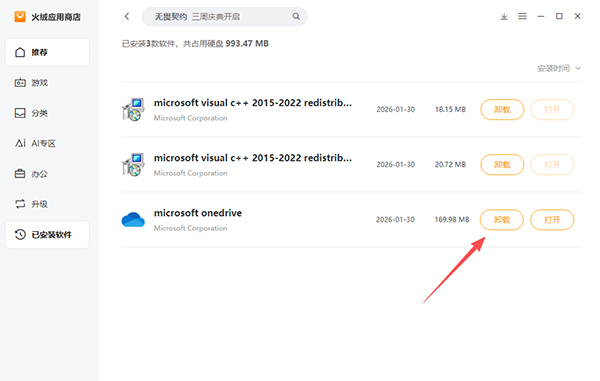Viewport: 600px width, 381px height.
Task: Click the 20.72 MB Visual C++ name
Action: point(253,158)
